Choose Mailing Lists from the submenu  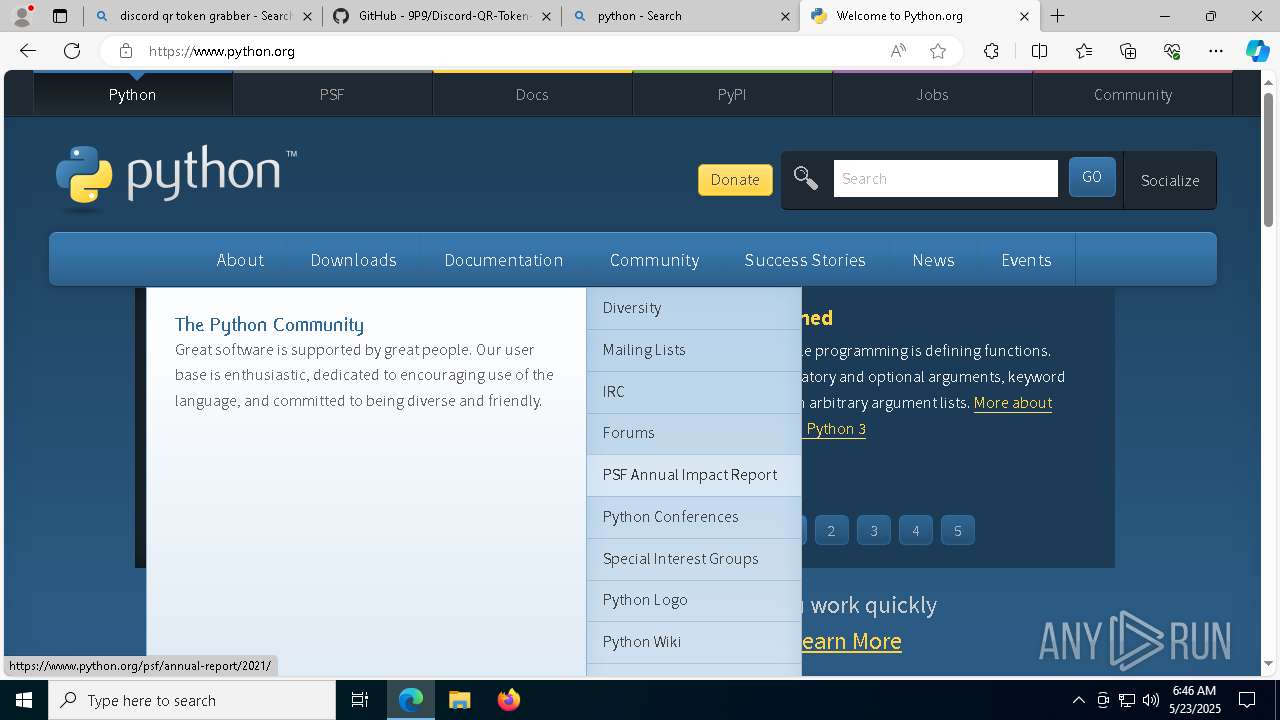pos(694,350)
